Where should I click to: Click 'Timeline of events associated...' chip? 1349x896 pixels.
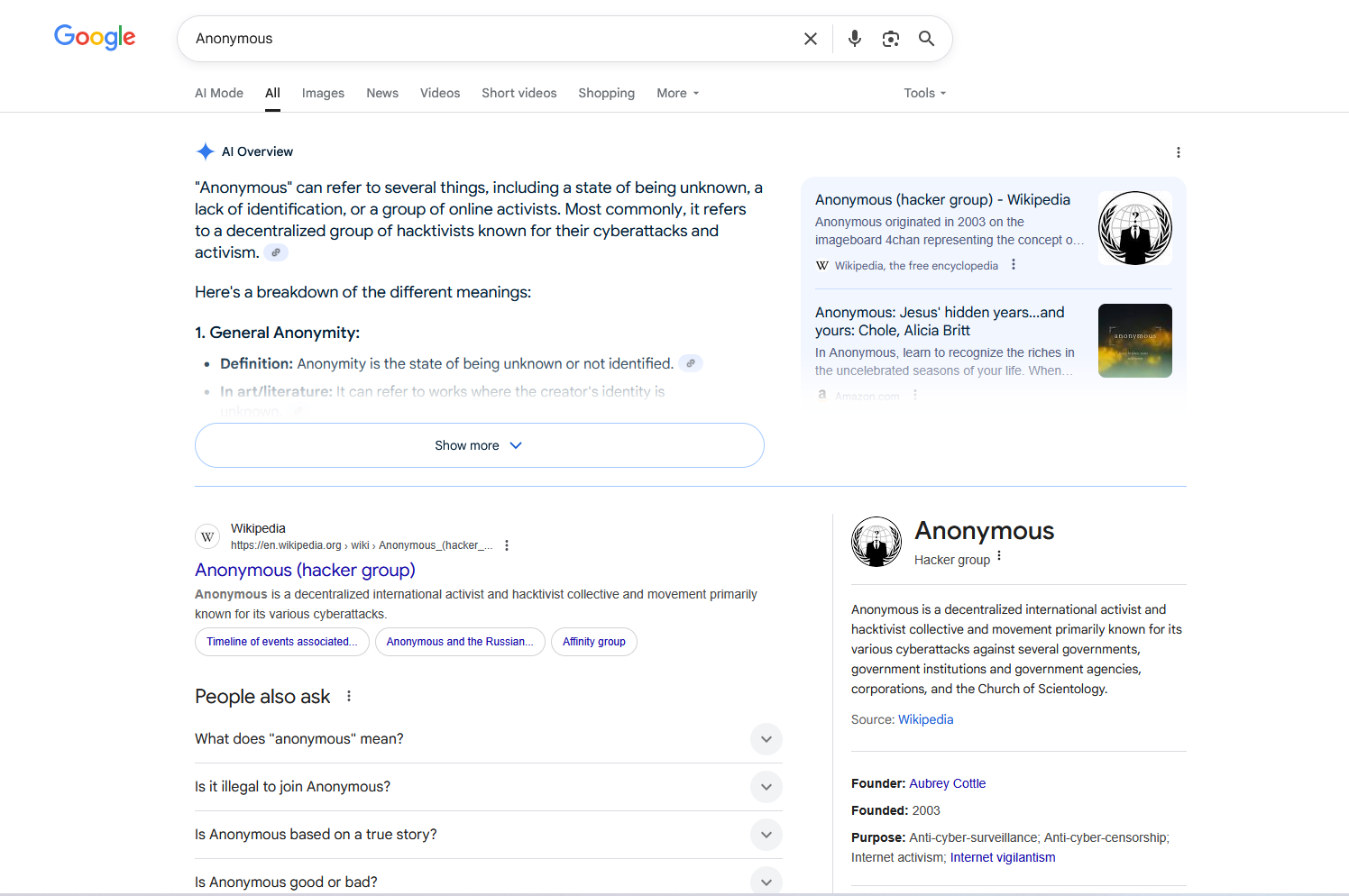(x=282, y=642)
